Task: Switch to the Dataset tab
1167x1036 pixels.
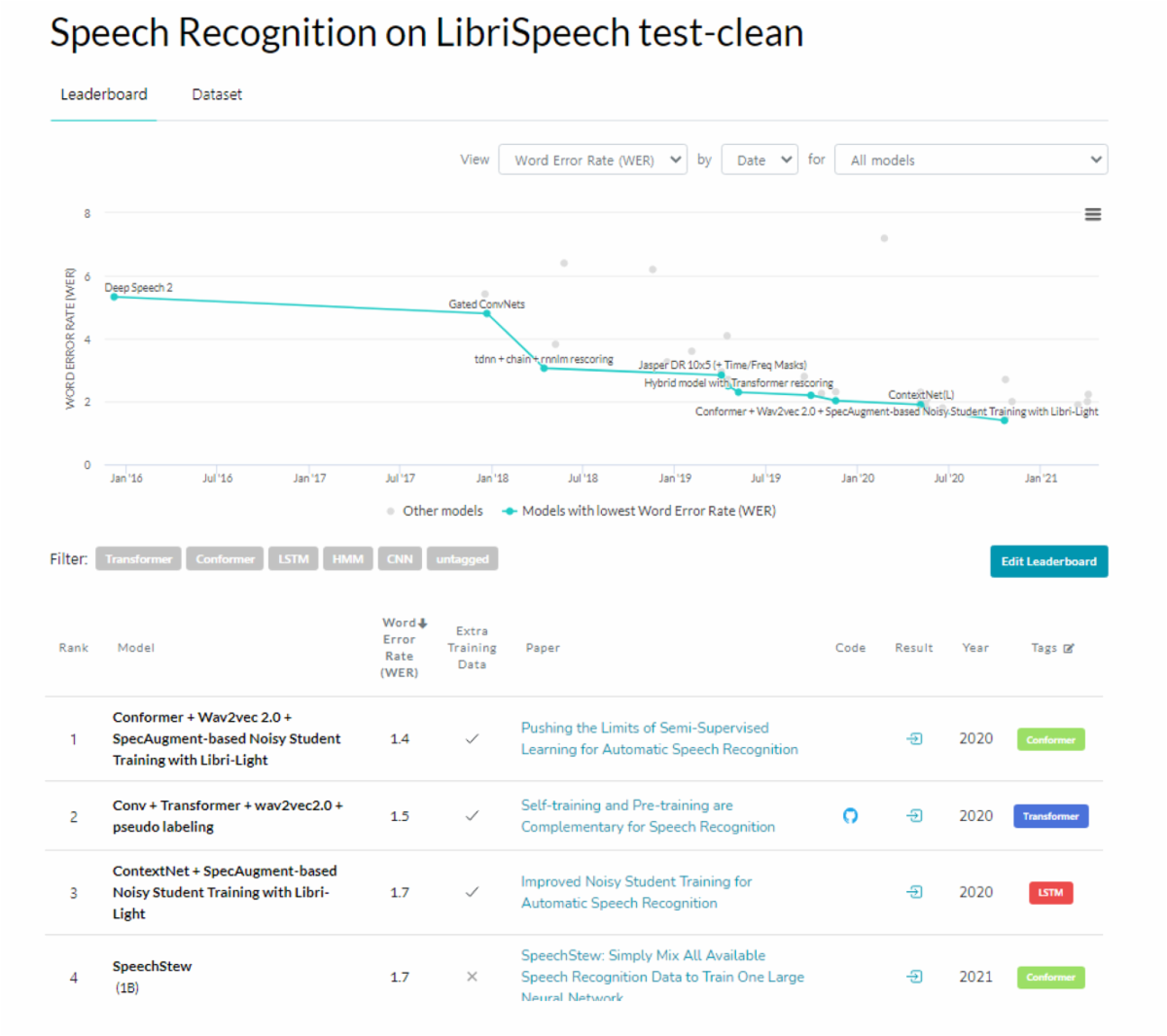Action: pyautogui.click(x=217, y=94)
